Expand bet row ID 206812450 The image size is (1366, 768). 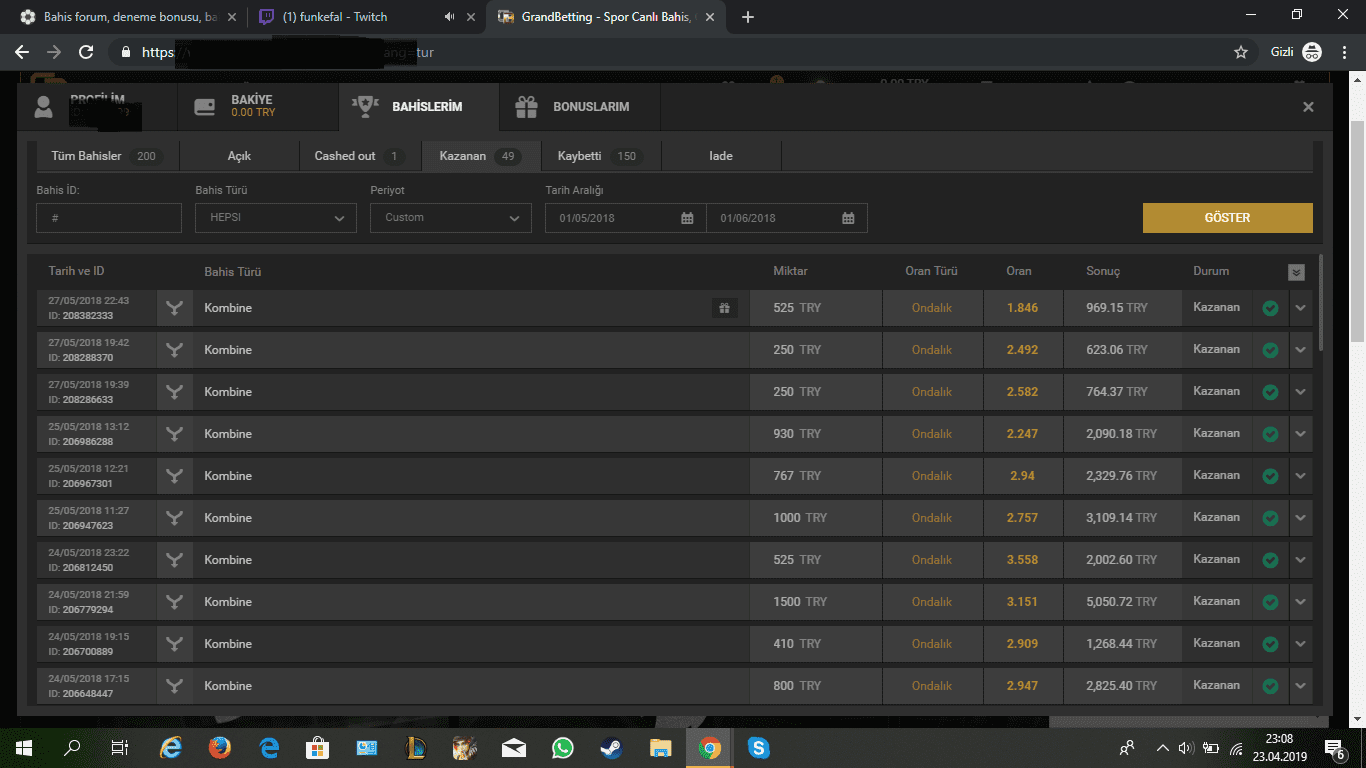click(x=1300, y=560)
